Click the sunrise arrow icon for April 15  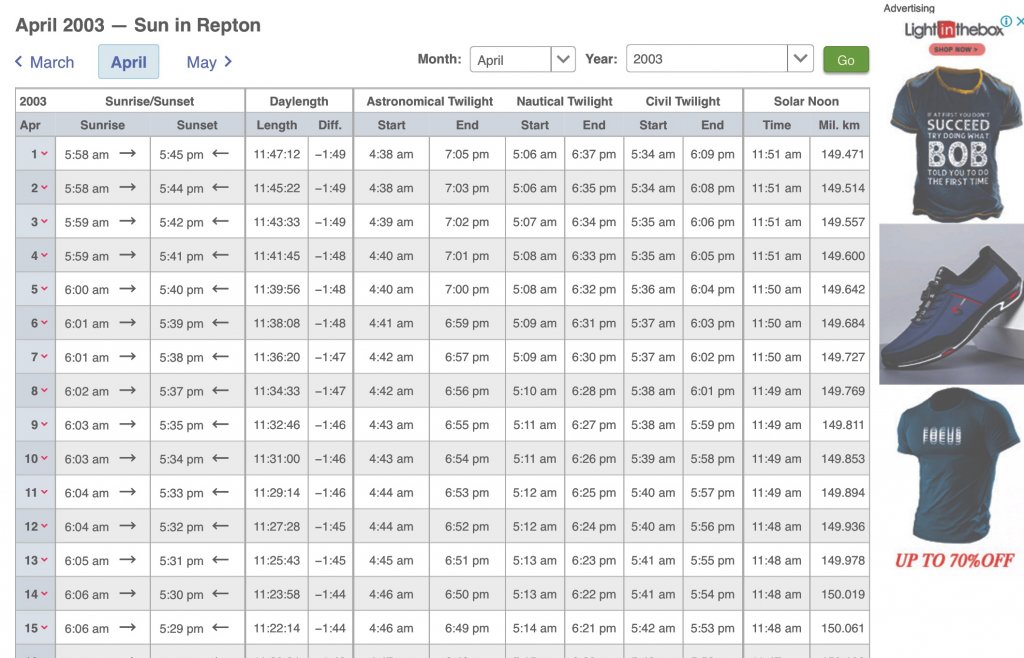(127, 628)
